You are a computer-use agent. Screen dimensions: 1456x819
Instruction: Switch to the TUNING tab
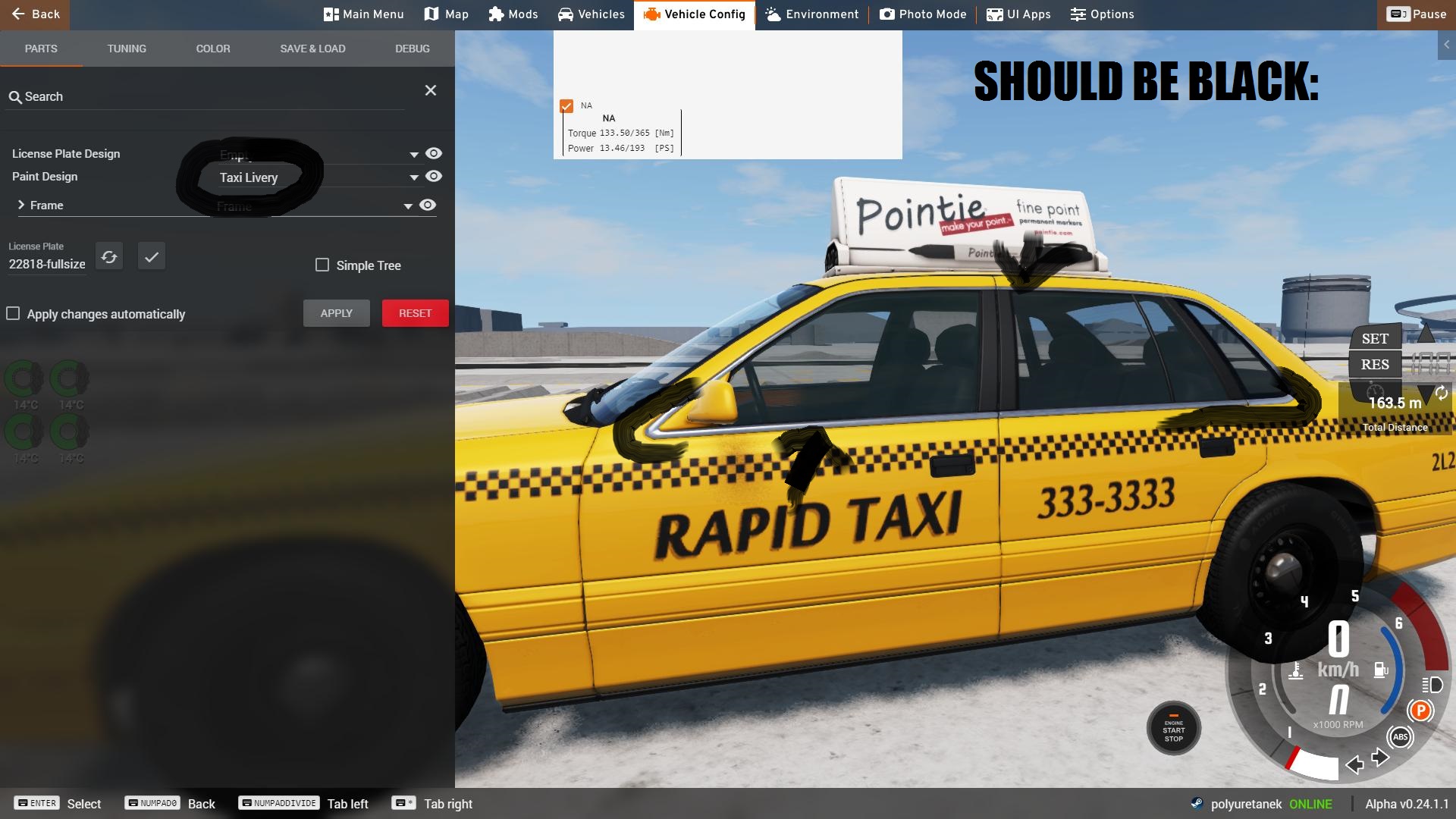tap(127, 49)
